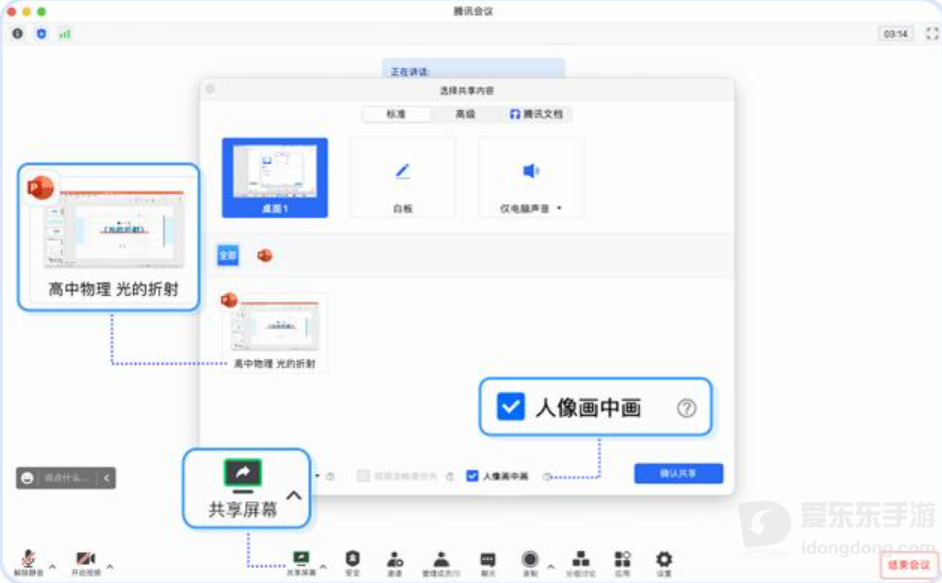
Task: Switch to the 标准 tab
Action: coord(396,114)
